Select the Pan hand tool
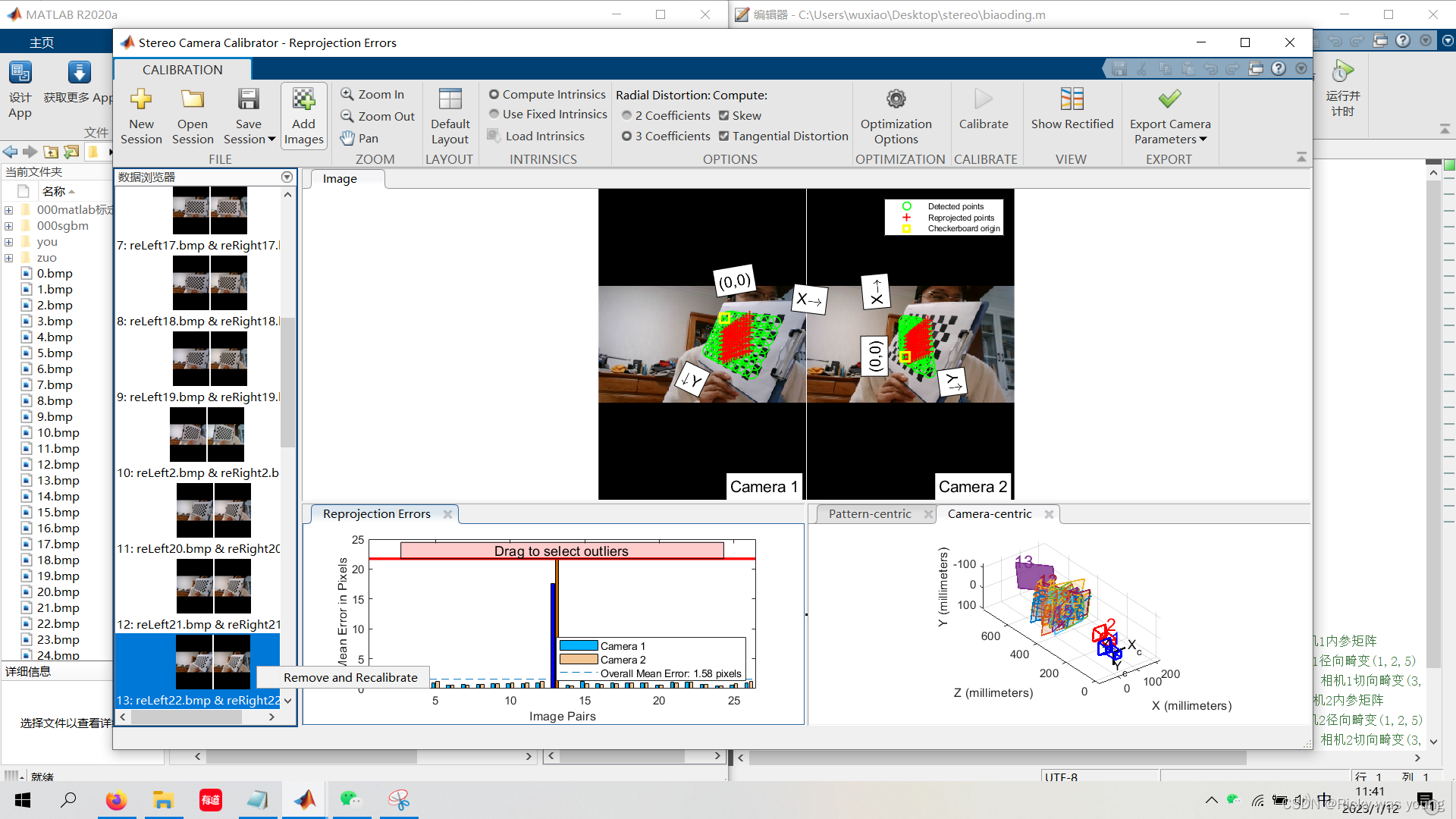 click(359, 138)
